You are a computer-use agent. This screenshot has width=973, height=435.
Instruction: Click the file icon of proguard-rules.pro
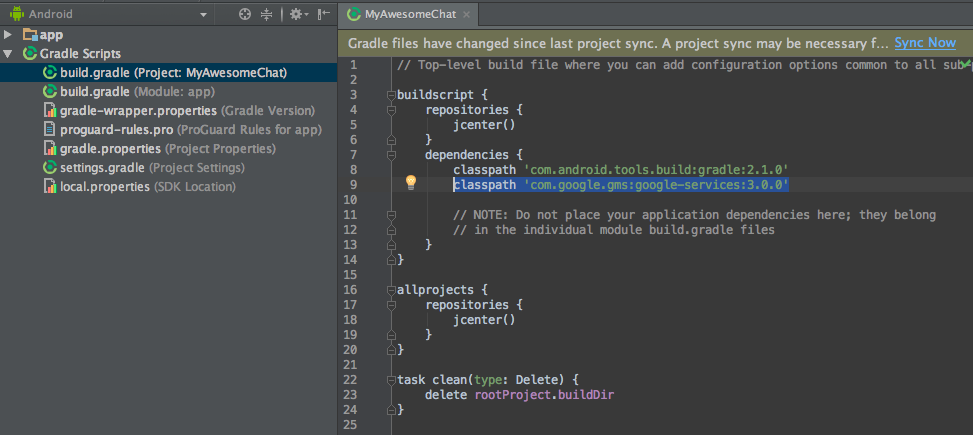pyautogui.click(x=50, y=130)
